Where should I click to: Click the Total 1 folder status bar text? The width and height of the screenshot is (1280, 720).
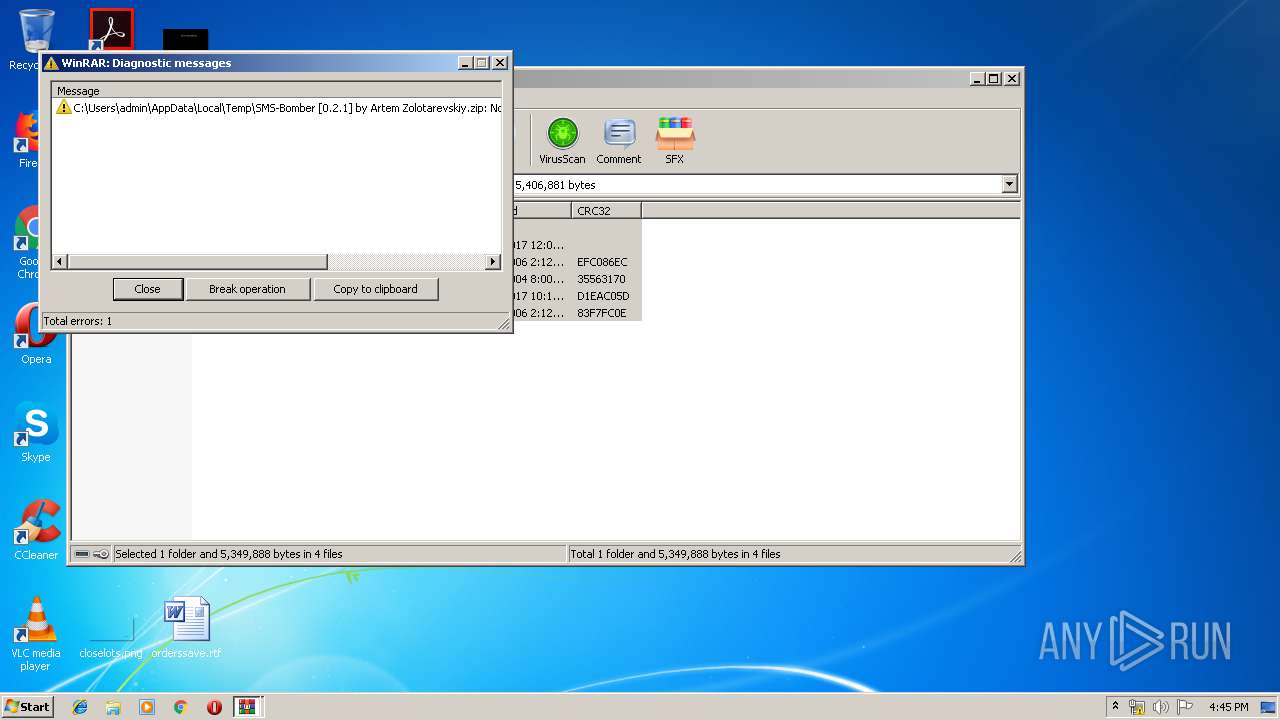pyautogui.click(x=675, y=554)
